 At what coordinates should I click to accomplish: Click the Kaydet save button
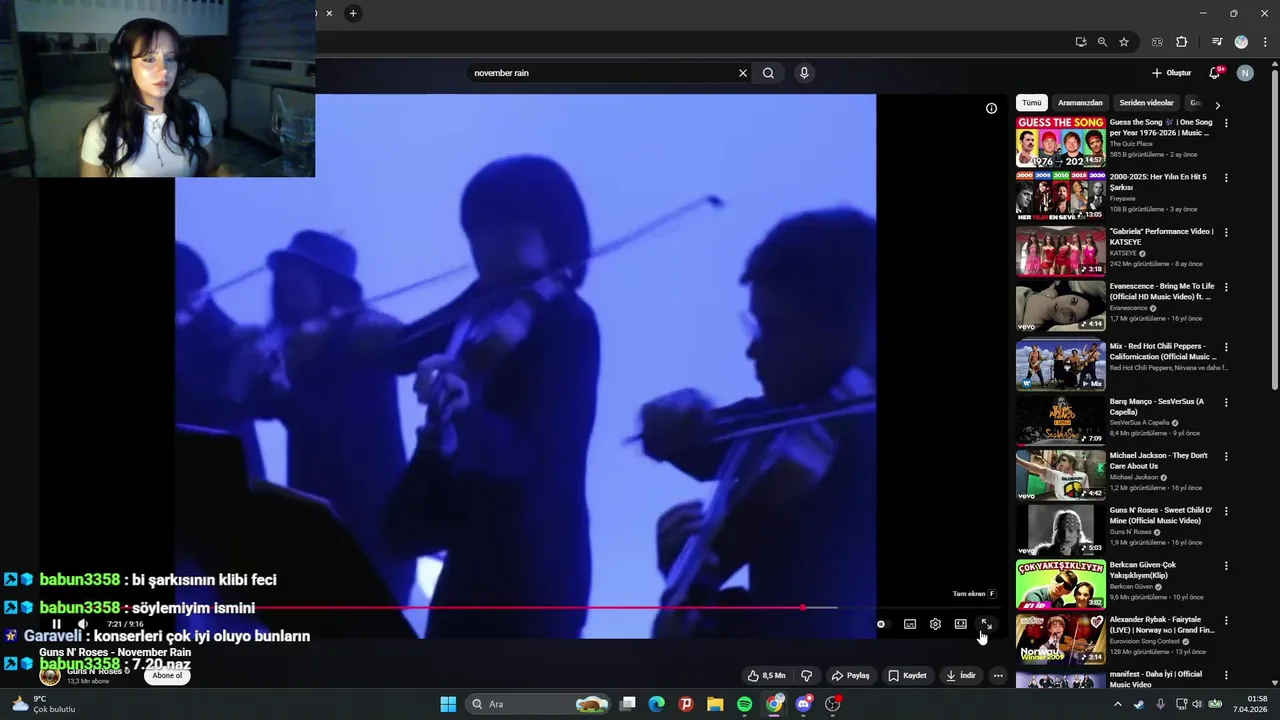(x=908, y=676)
